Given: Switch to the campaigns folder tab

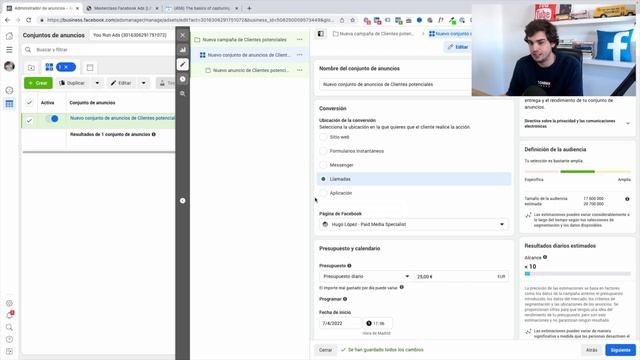Looking at the screenshot, I should (31, 67).
